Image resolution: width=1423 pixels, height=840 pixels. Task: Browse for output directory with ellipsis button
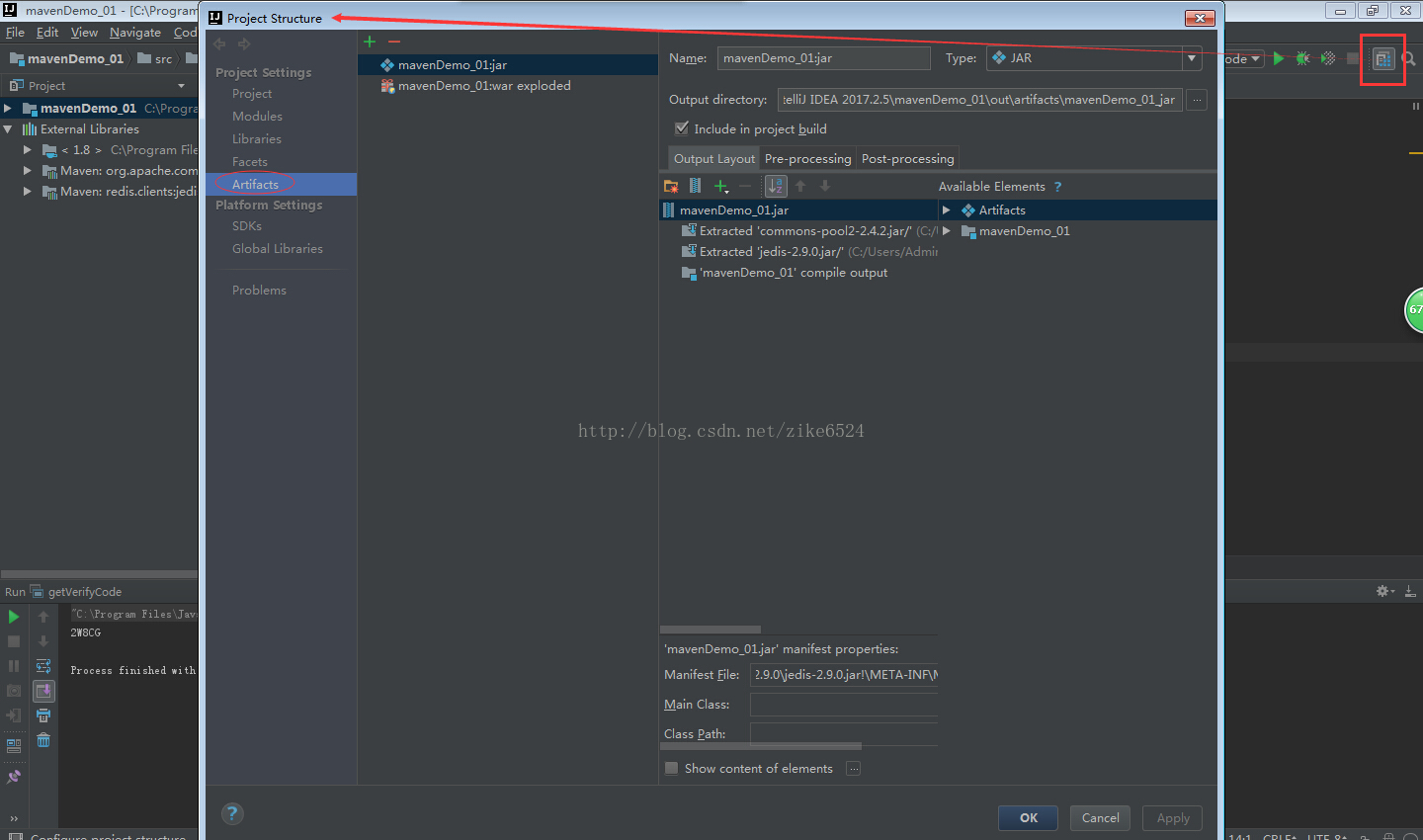1197,100
